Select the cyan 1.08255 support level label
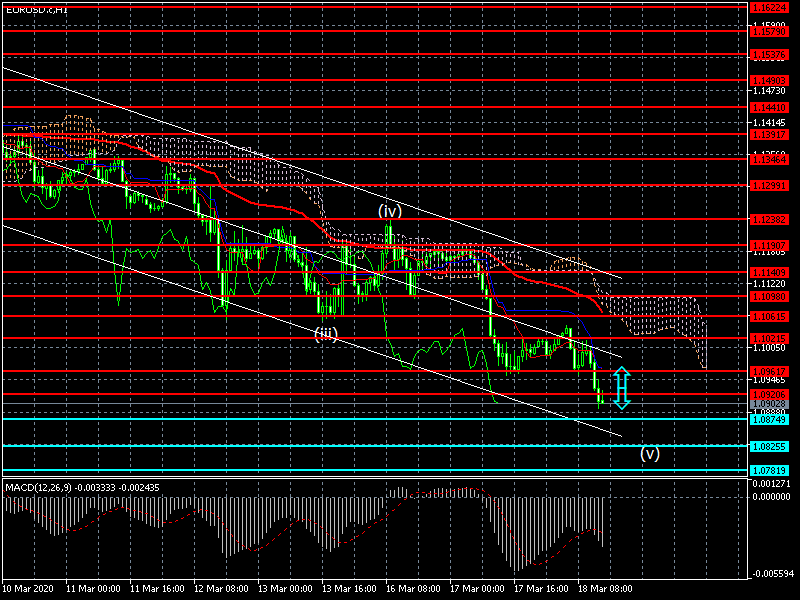The width and height of the screenshot is (800, 600). [x=769, y=446]
